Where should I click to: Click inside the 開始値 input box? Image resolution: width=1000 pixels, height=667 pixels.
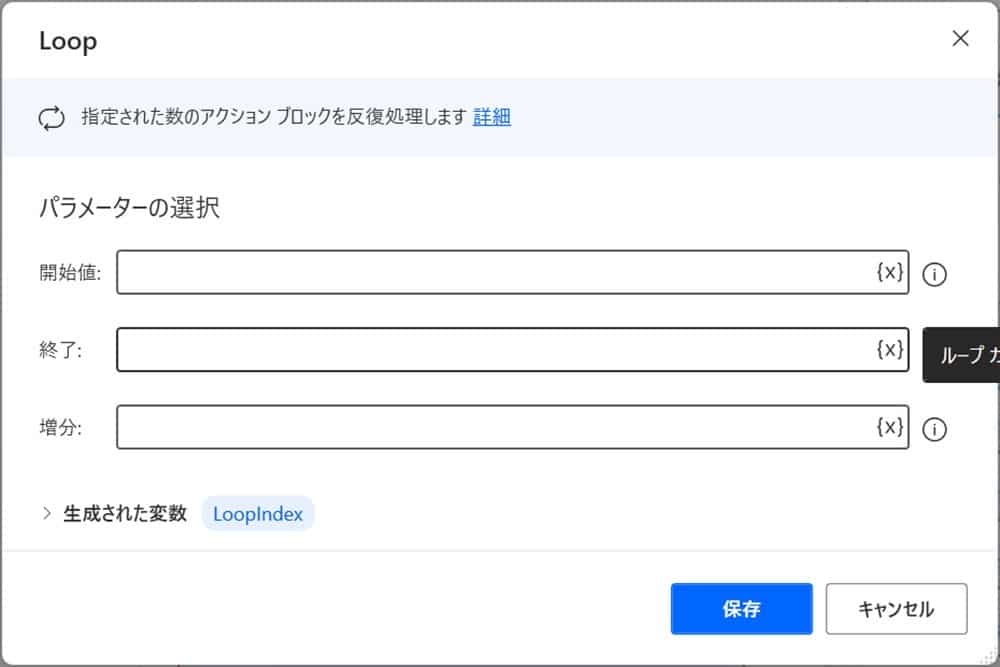click(450, 272)
